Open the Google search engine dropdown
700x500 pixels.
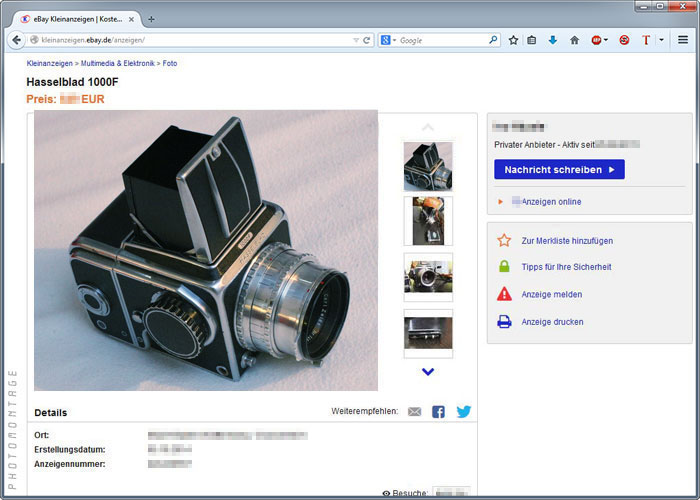[x=388, y=40]
